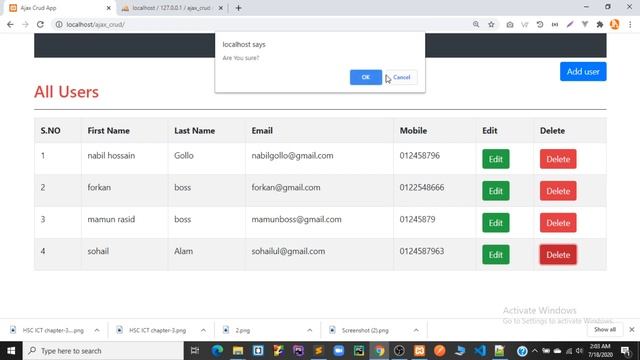Screen dimensions: 640x360
Task: Click the pen extension icon in toolbar
Action: (570, 24)
